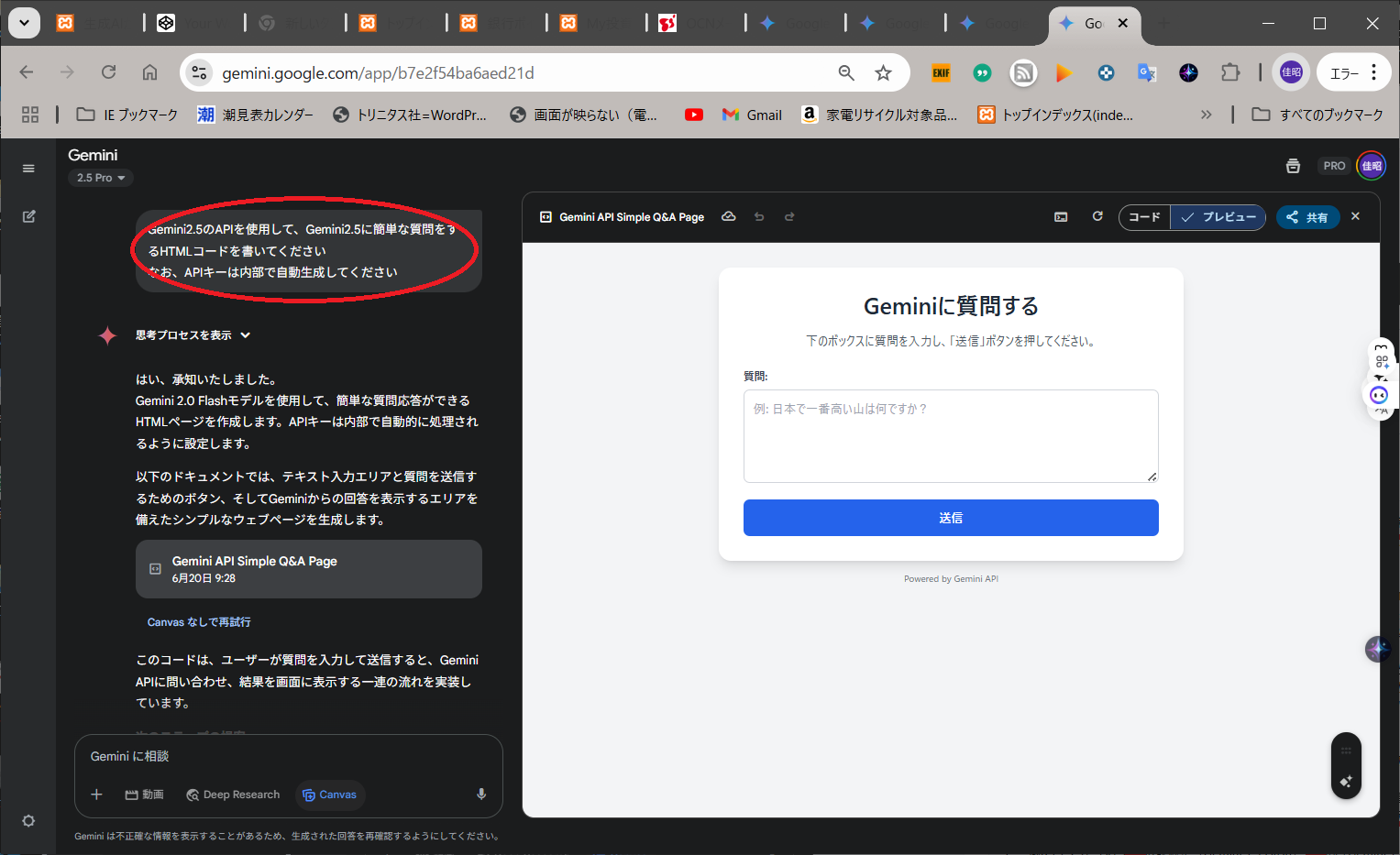Screen dimensions: 1400x855
Task: Open the Google account avatar in Gemini header
Action: pos(1372,166)
